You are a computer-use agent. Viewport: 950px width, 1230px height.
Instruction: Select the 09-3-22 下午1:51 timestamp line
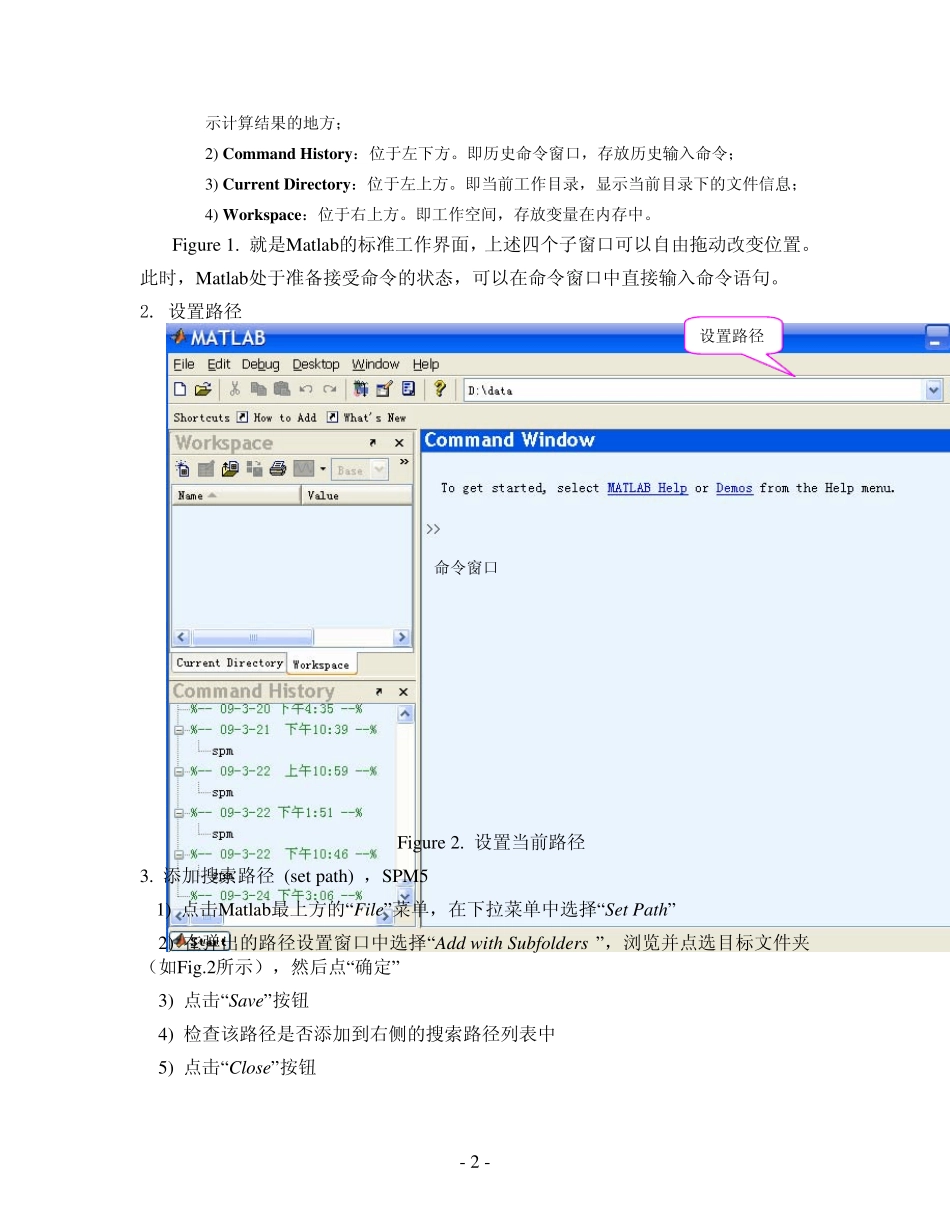pyautogui.click(x=276, y=813)
